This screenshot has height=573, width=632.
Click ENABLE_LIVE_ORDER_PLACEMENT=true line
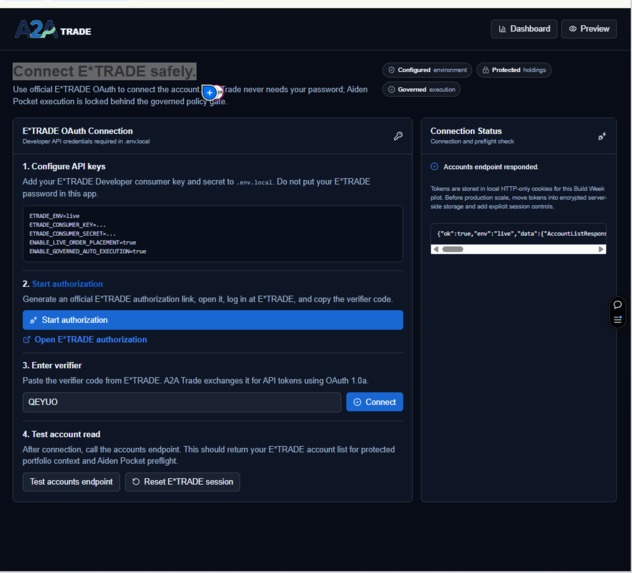coord(83,243)
